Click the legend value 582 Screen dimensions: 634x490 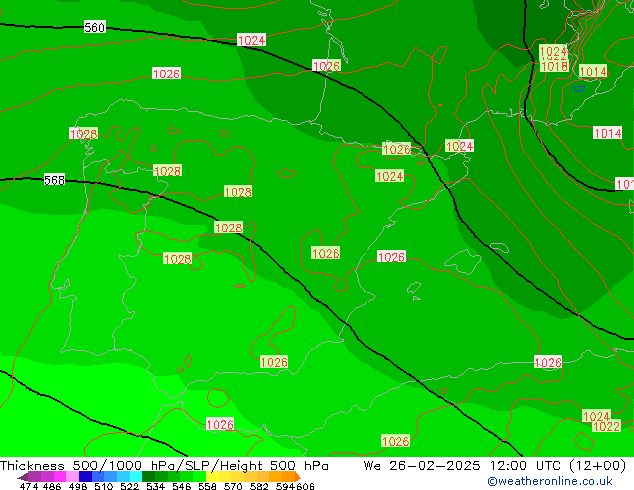pos(259,486)
